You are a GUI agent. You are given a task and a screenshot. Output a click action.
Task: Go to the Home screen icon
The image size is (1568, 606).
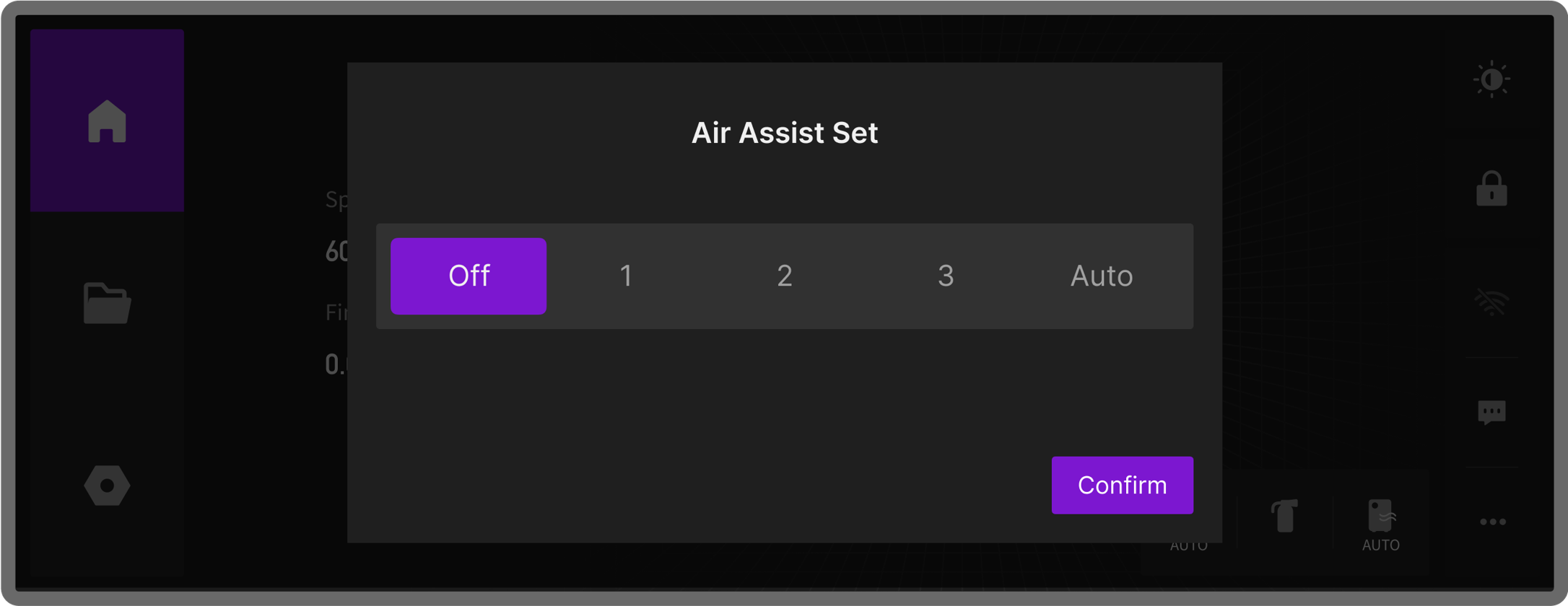pos(107,121)
